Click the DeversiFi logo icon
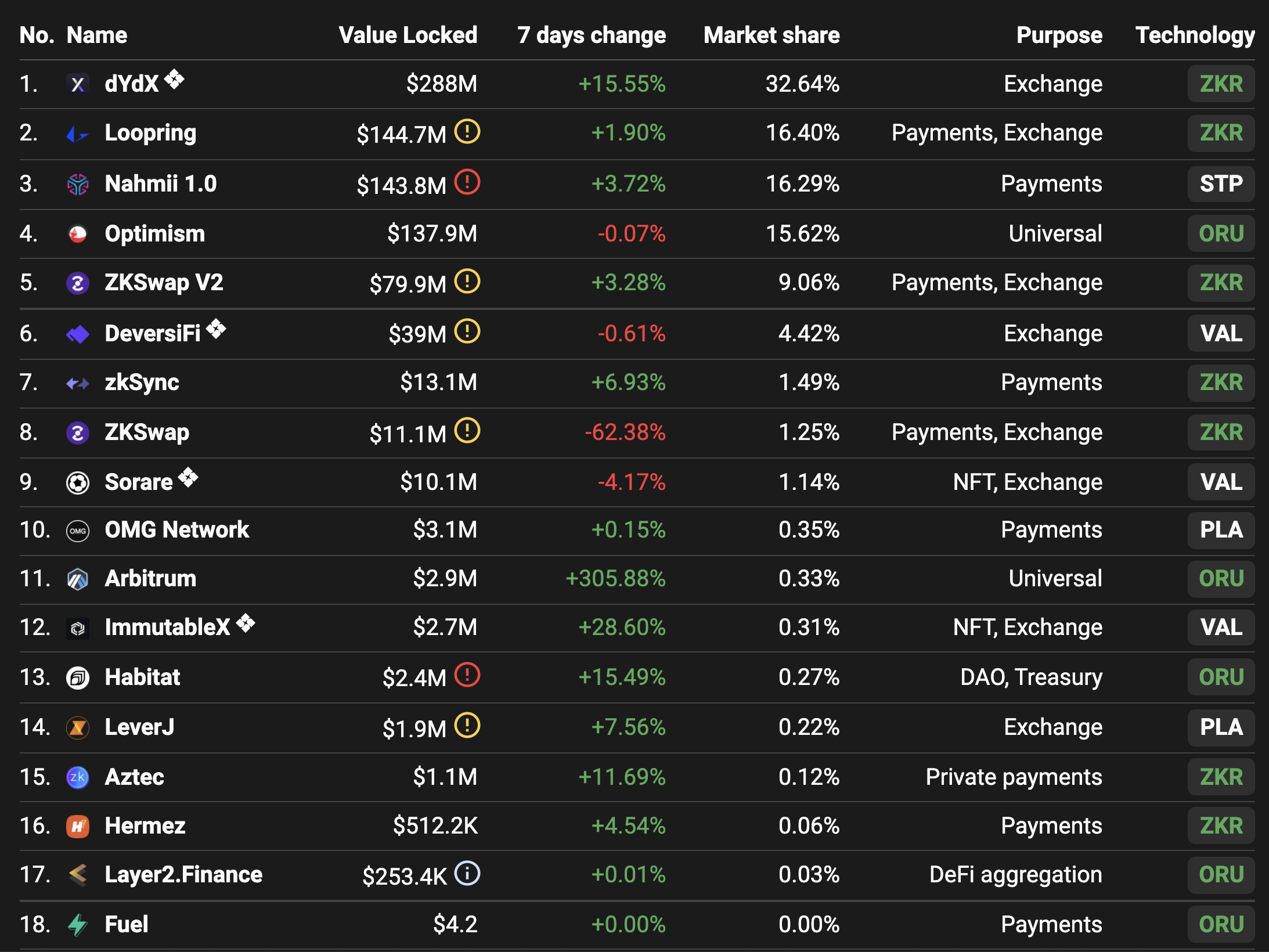 coord(78,334)
